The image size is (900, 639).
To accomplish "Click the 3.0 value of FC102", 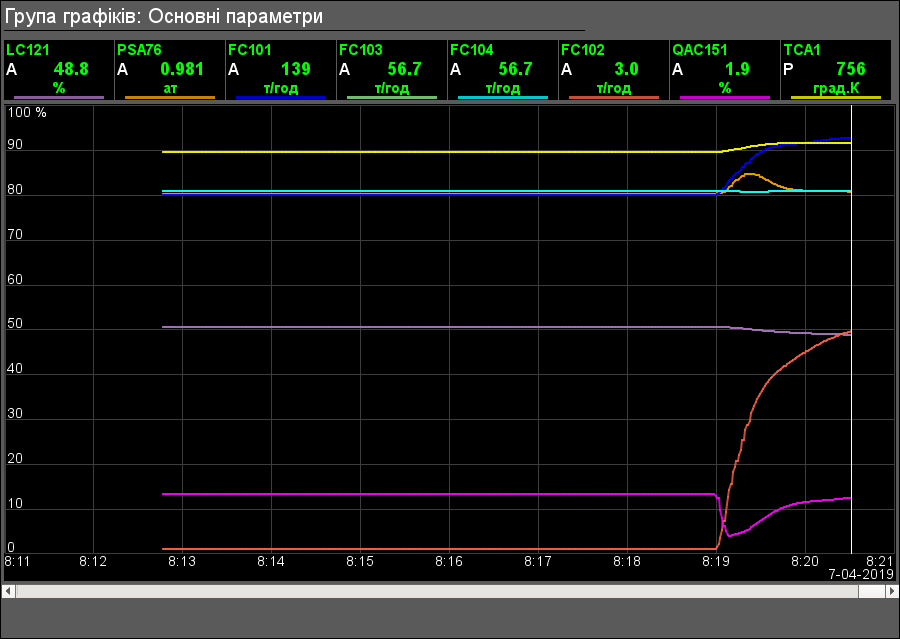I will [x=626, y=69].
